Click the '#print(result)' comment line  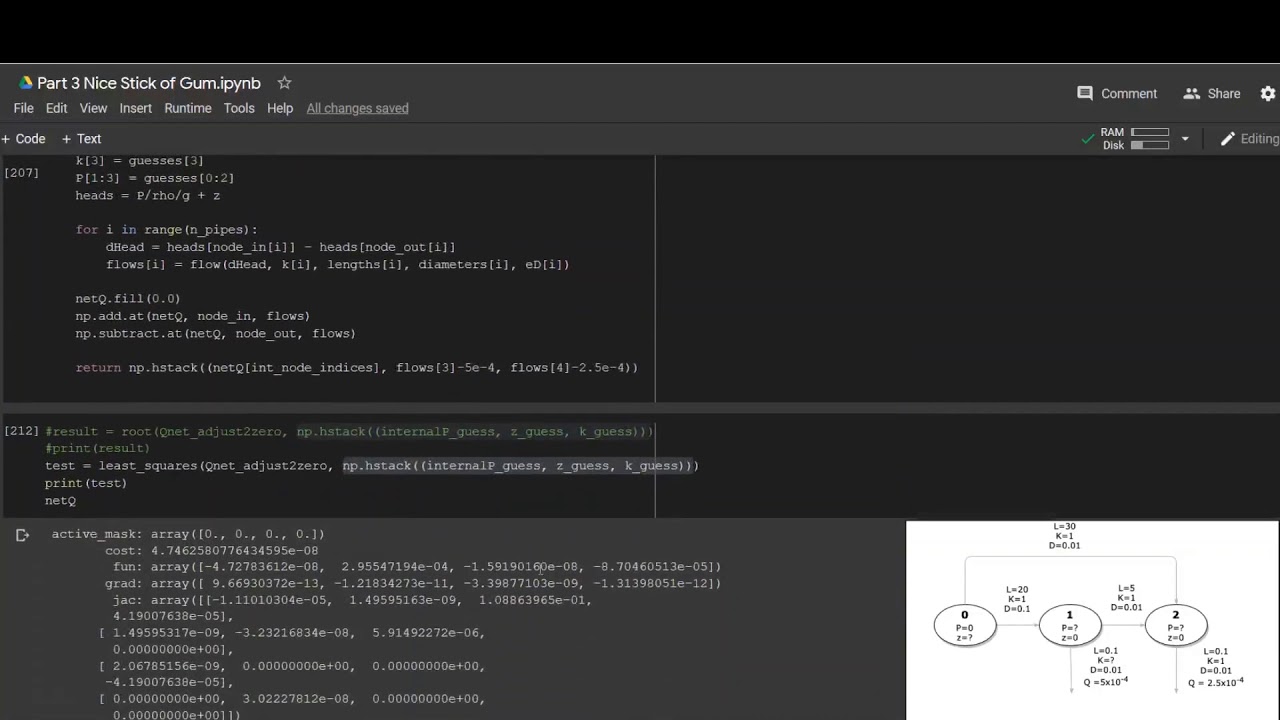(x=97, y=448)
